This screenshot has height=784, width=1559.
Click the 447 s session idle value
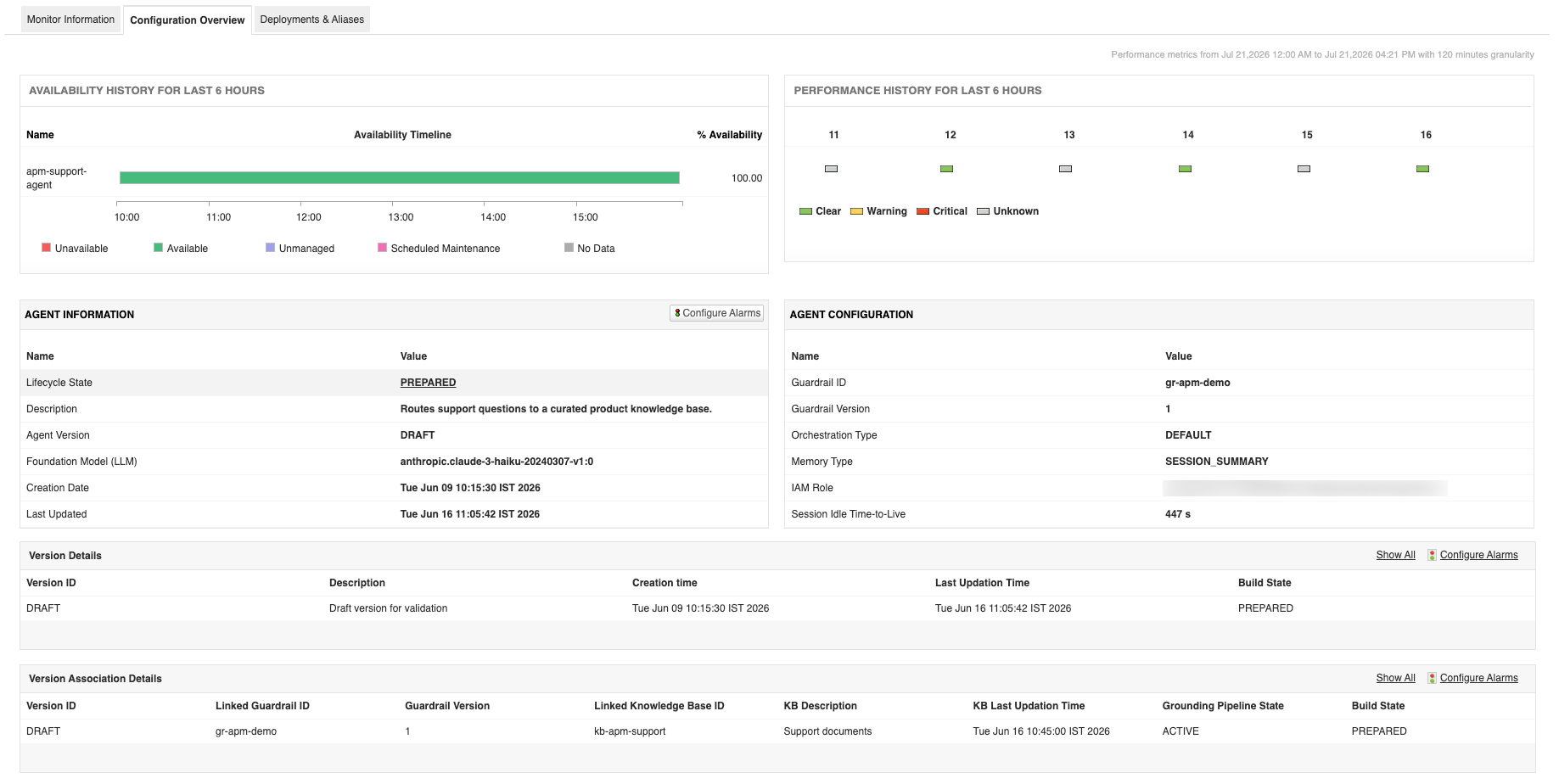[1178, 514]
